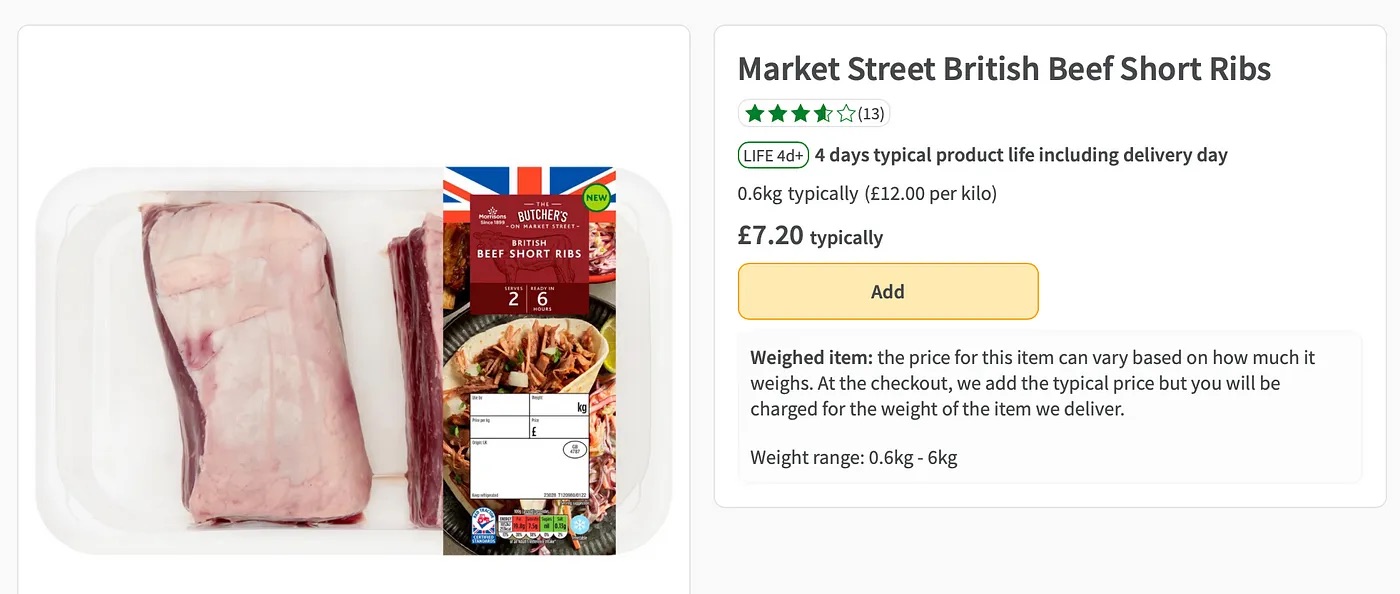Click the Red Tractor certified logo
The height and width of the screenshot is (594, 1400).
tap(483, 523)
